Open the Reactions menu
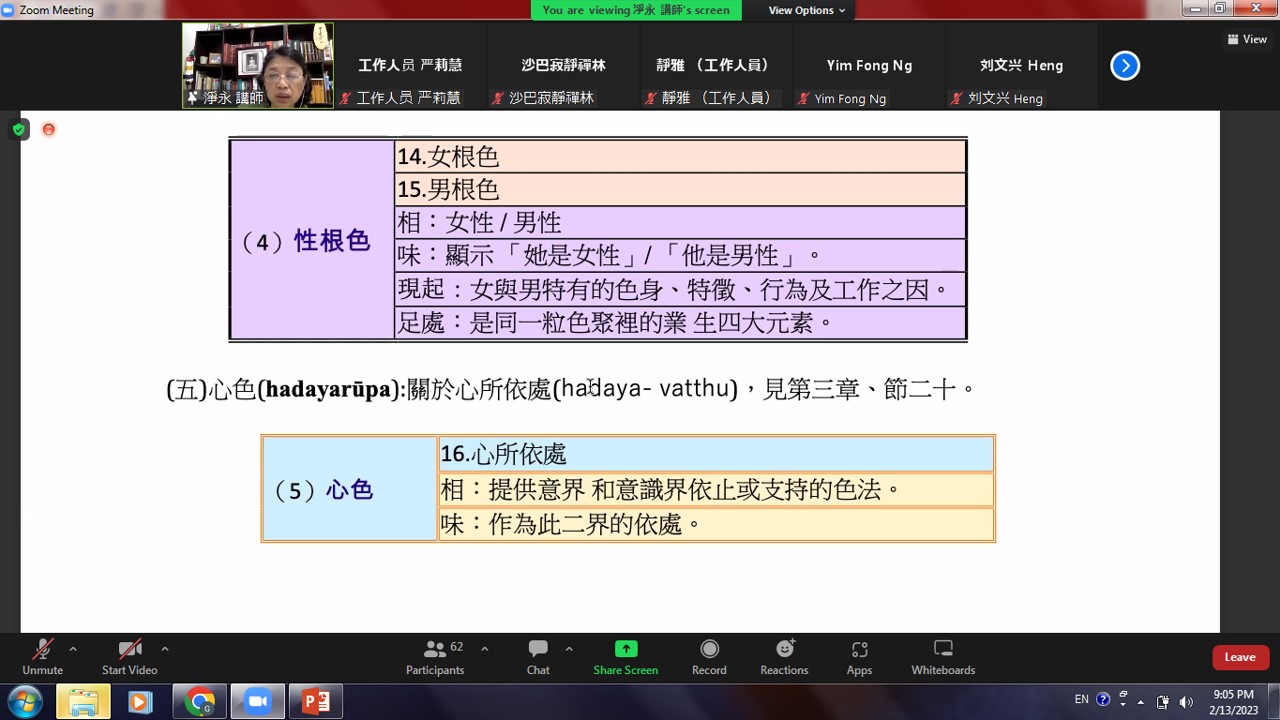 [x=784, y=650]
